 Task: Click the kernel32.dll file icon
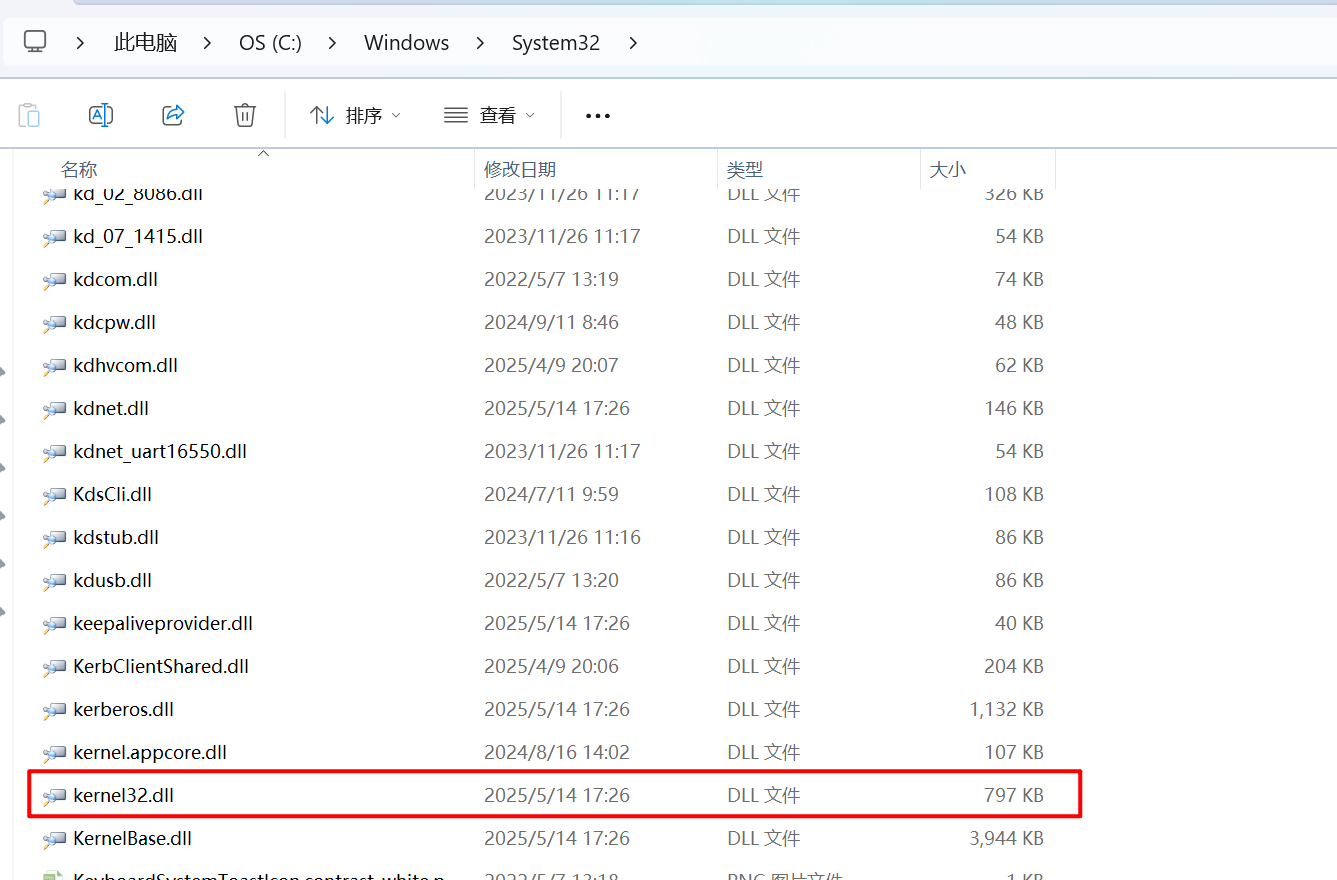54,797
